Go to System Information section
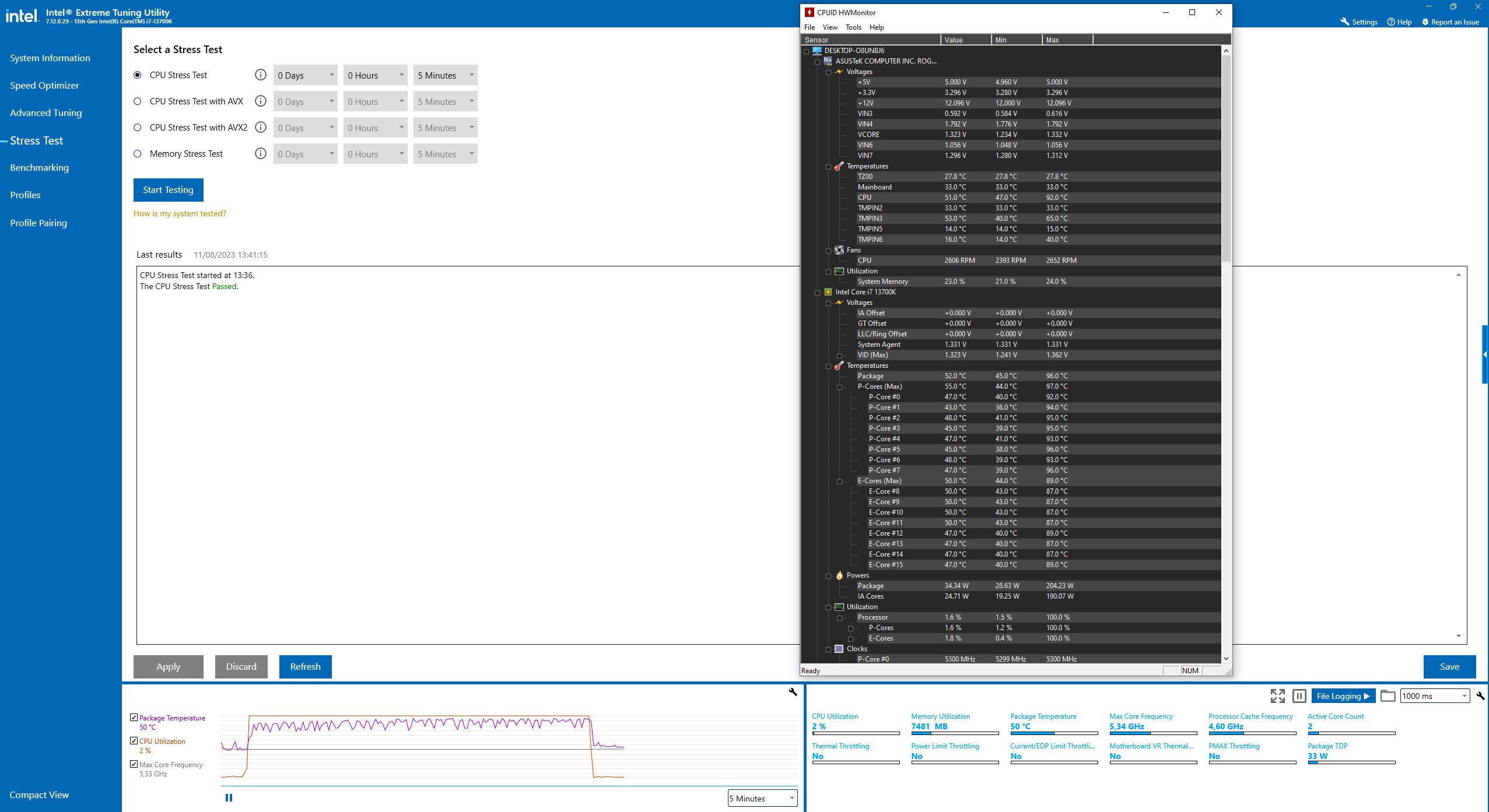 50,58
